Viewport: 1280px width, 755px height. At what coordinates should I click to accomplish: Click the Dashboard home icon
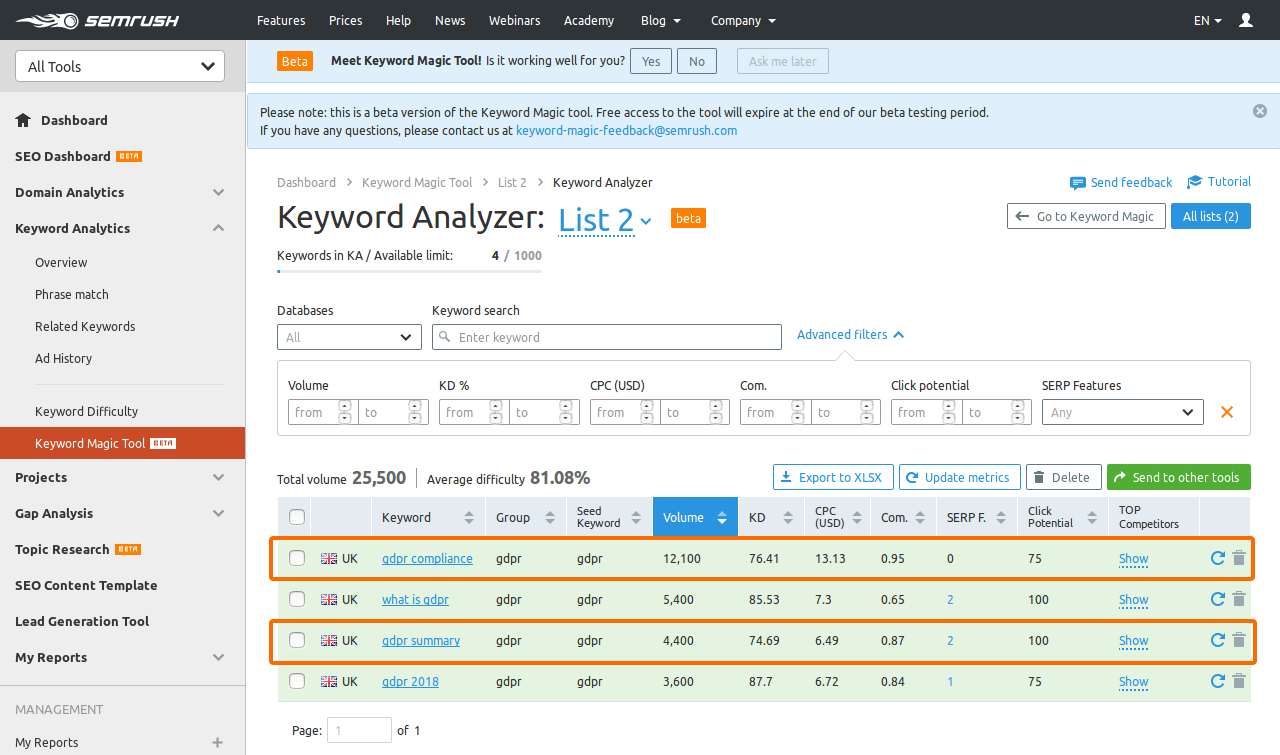(x=23, y=120)
